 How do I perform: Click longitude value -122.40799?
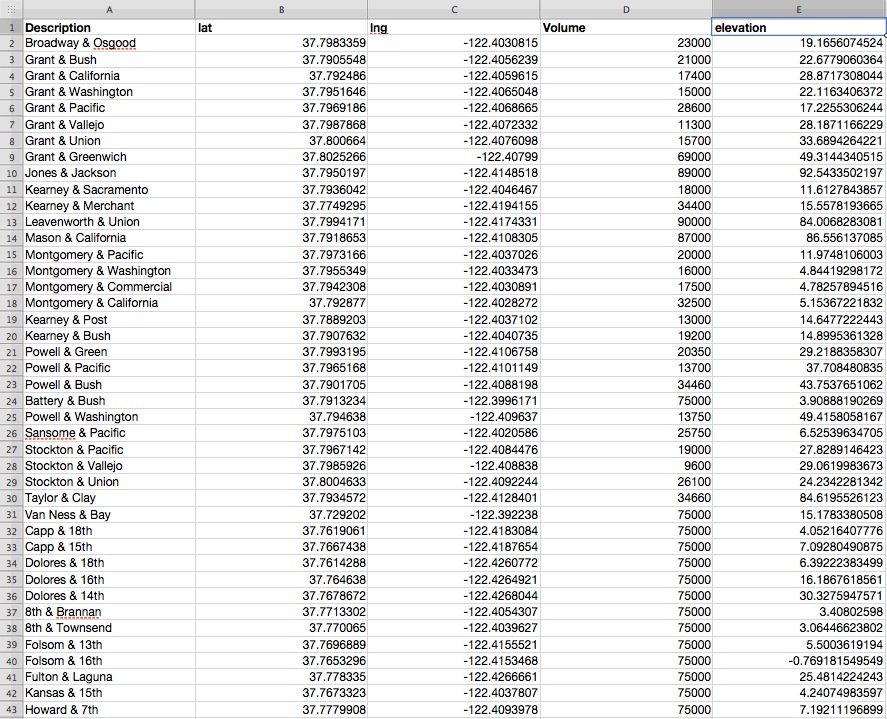click(x=454, y=157)
